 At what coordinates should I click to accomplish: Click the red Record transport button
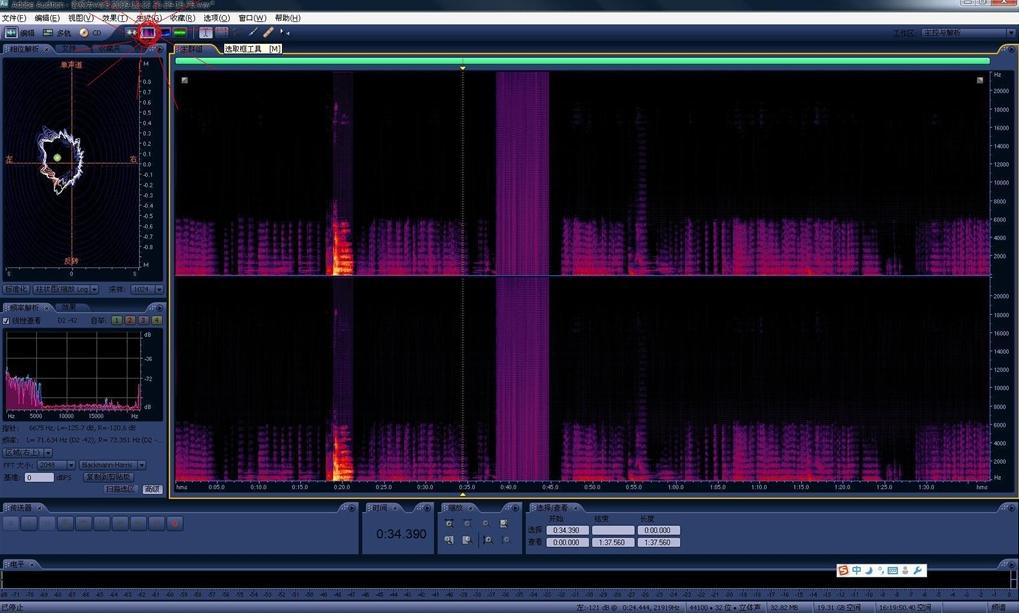pyautogui.click(x=175, y=523)
